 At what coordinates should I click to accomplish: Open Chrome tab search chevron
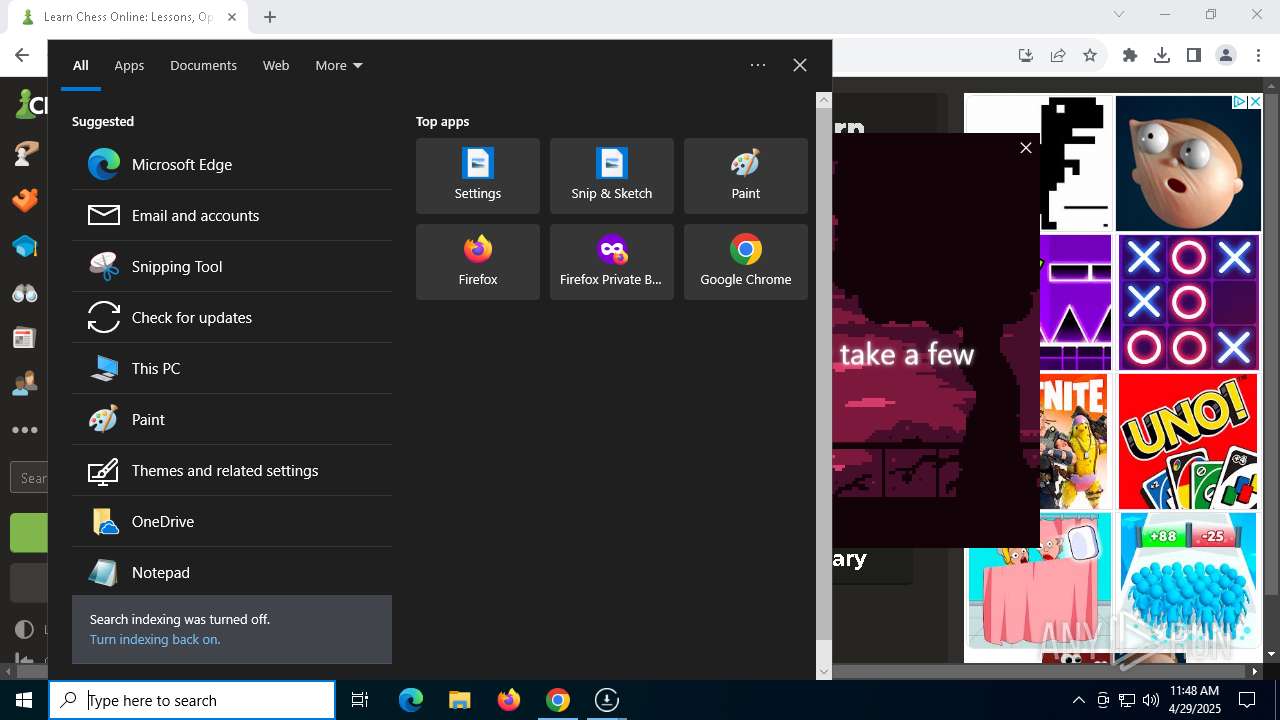coord(1119,14)
